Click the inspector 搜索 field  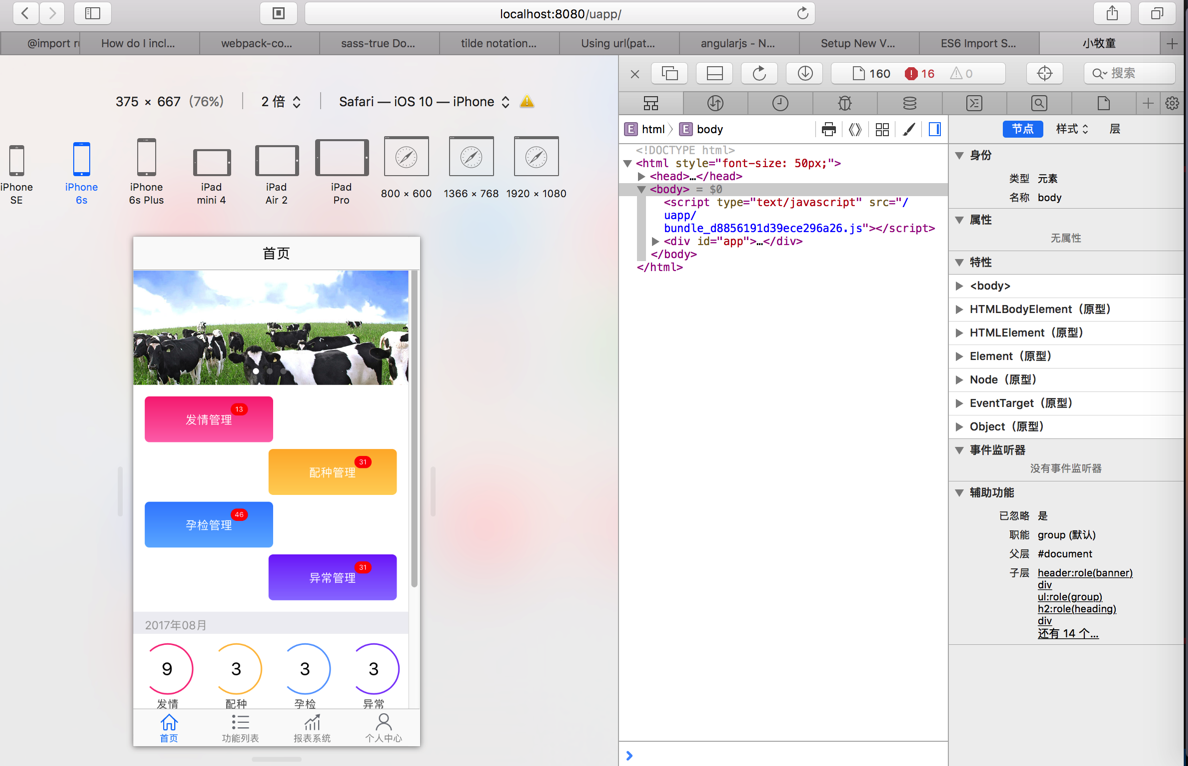pyautogui.click(x=1130, y=73)
